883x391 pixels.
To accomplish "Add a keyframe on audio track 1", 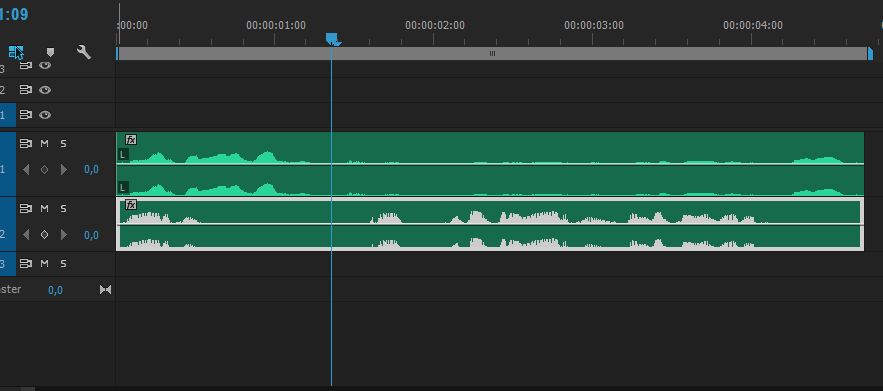I will tap(44, 169).
